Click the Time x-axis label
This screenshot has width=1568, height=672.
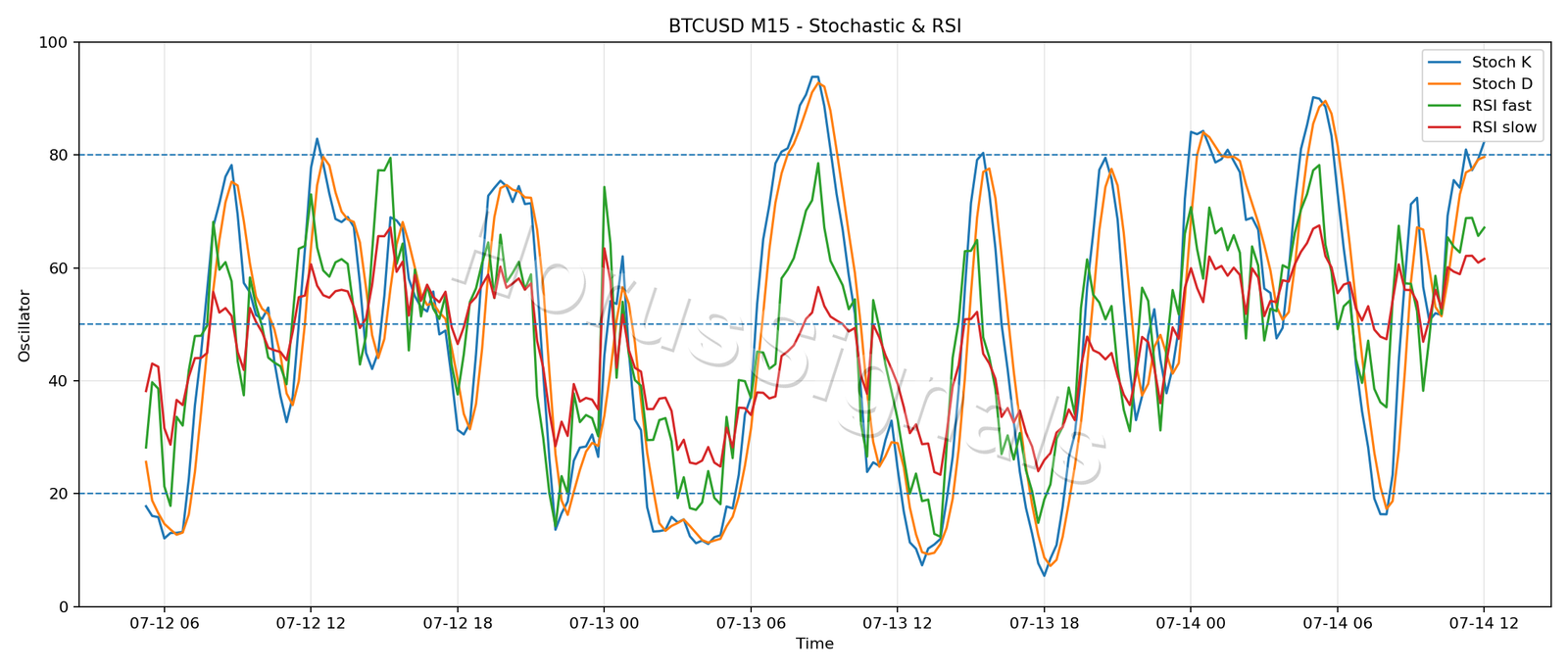point(814,644)
